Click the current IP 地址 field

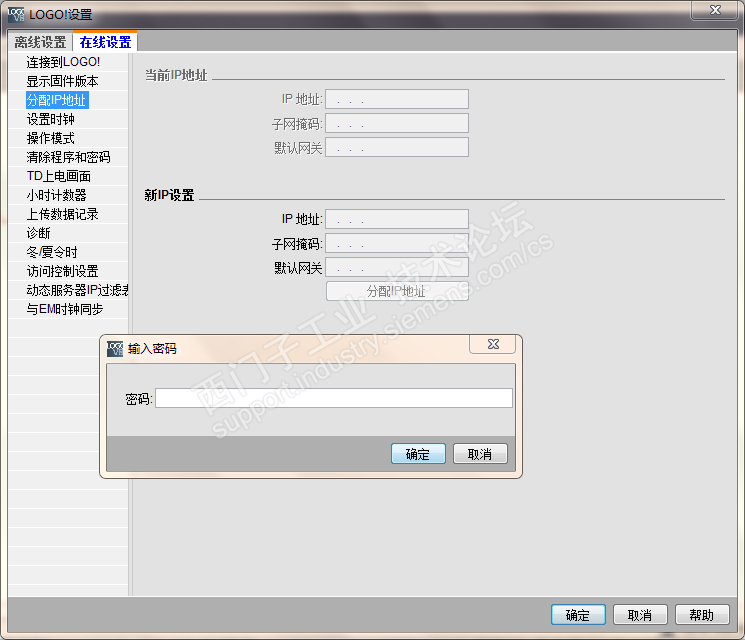[x=397, y=99]
